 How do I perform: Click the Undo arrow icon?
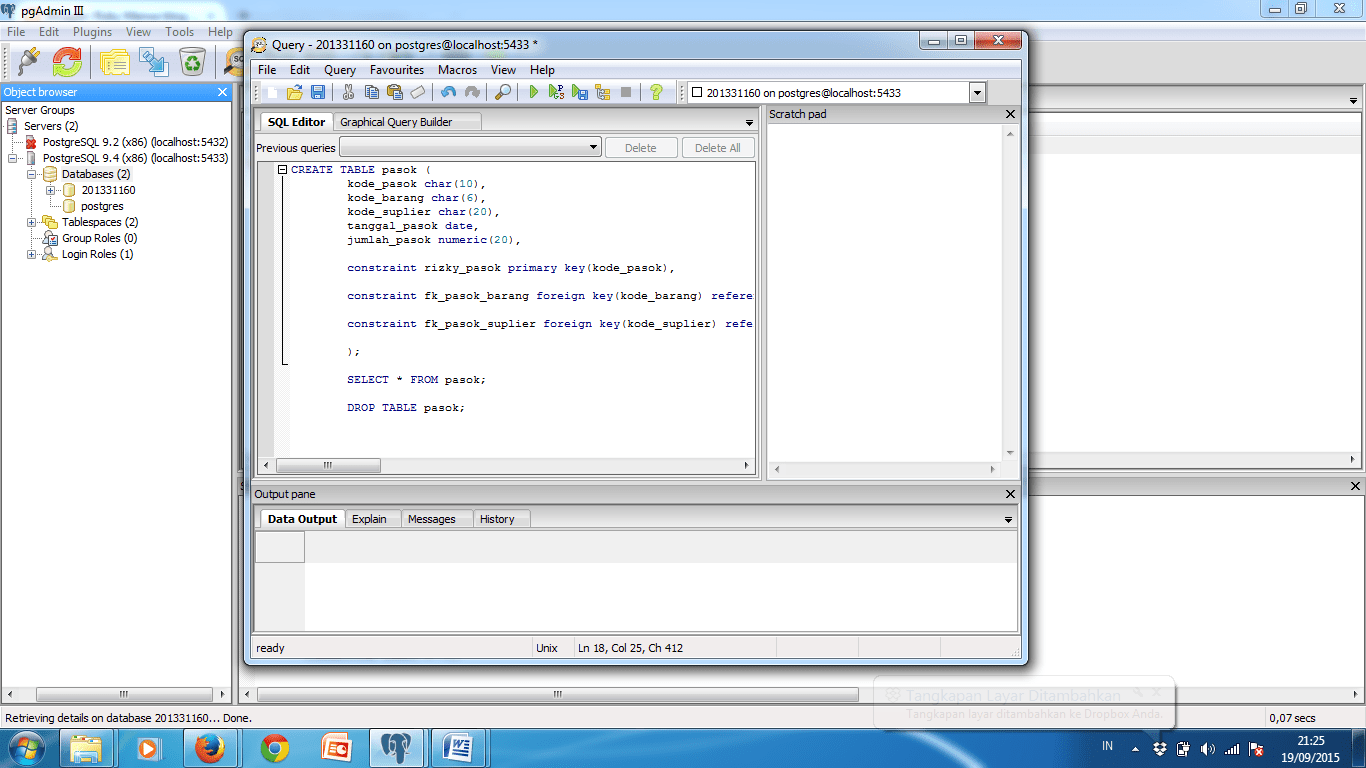448,93
